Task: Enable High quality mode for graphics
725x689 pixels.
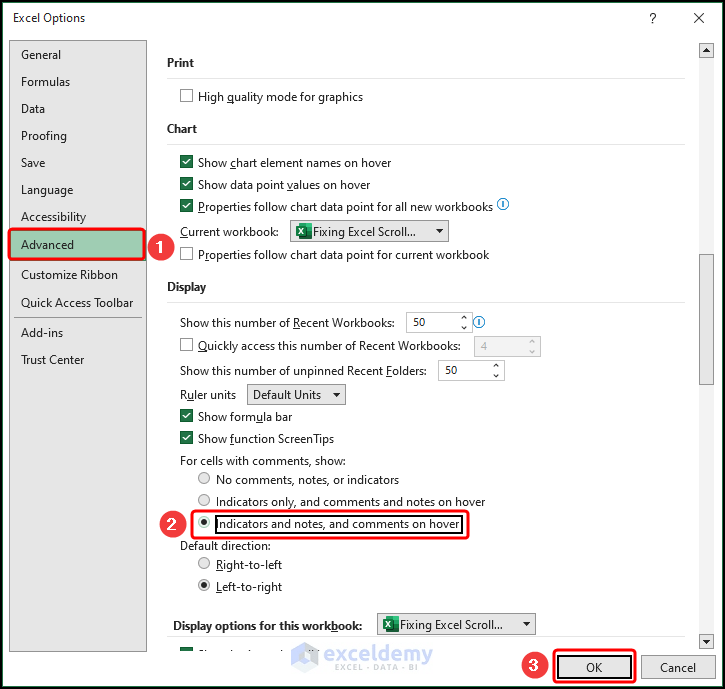Action: click(186, 96)
